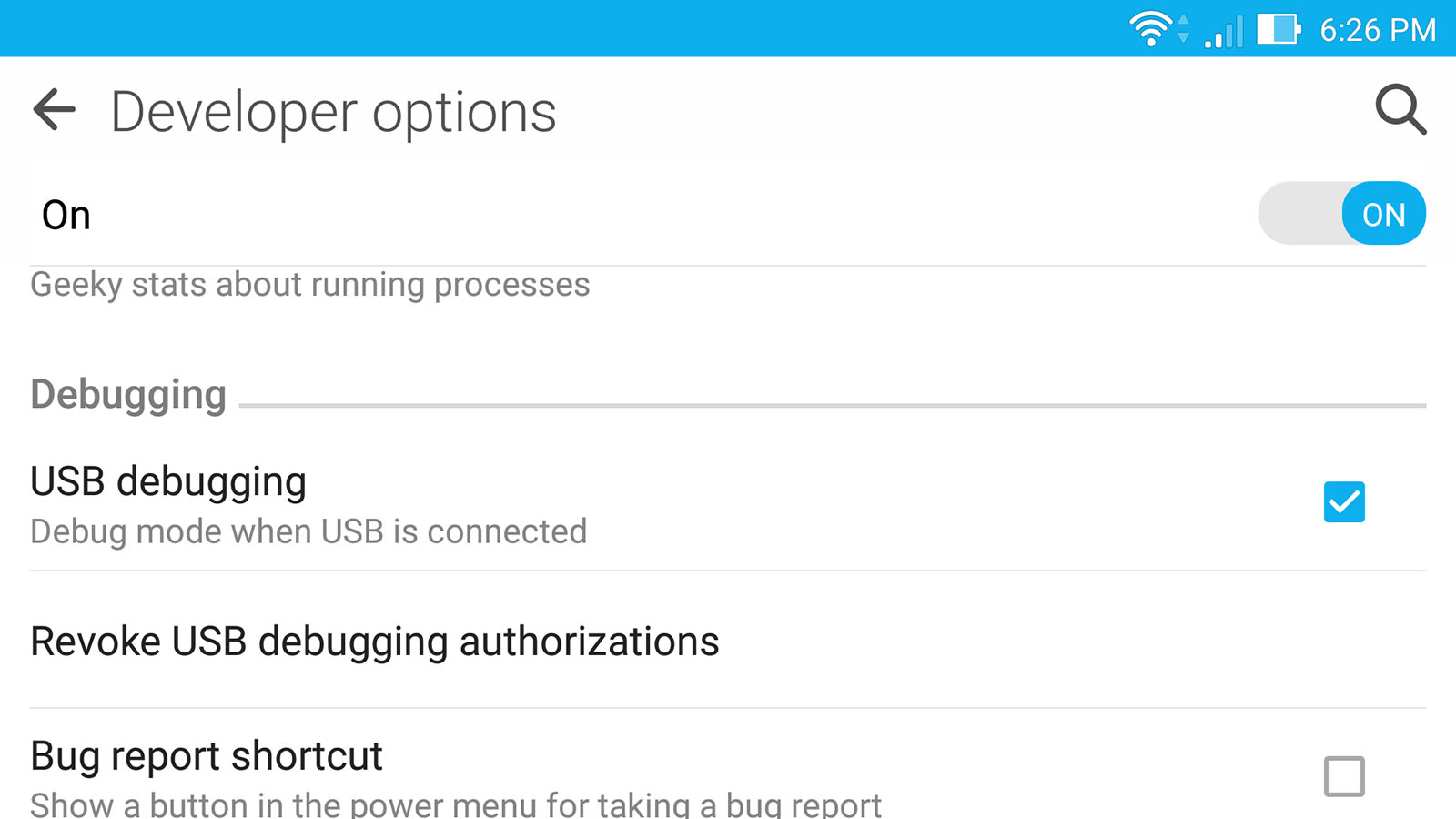Tap the grey track of the ON switch

tap(1300, 214)
